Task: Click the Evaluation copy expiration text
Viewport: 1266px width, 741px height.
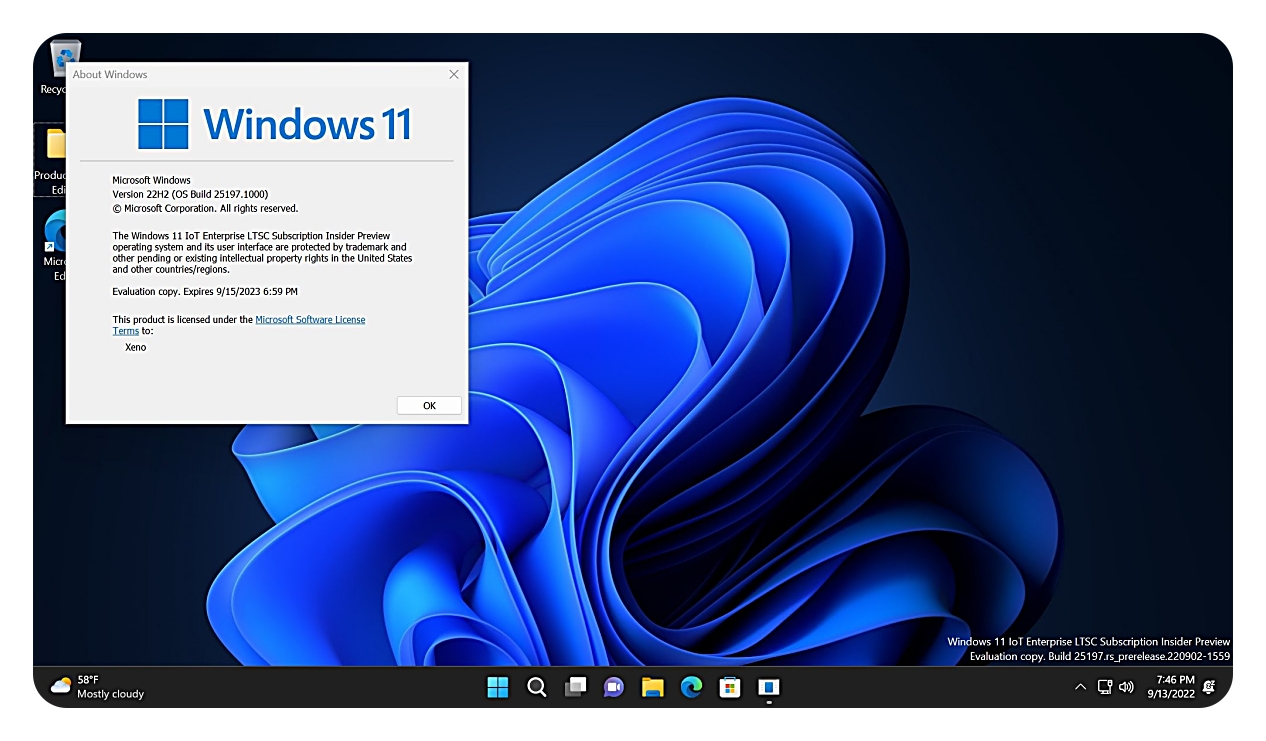Action: pos(205,291)
